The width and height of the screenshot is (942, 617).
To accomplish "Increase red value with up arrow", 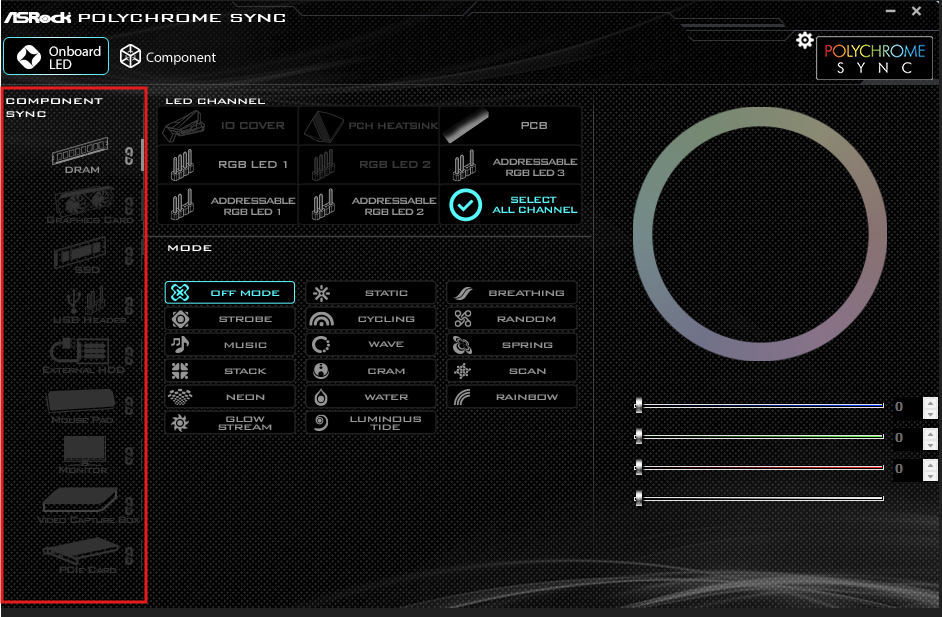I will pyautogui.click(x=930, y=464).
